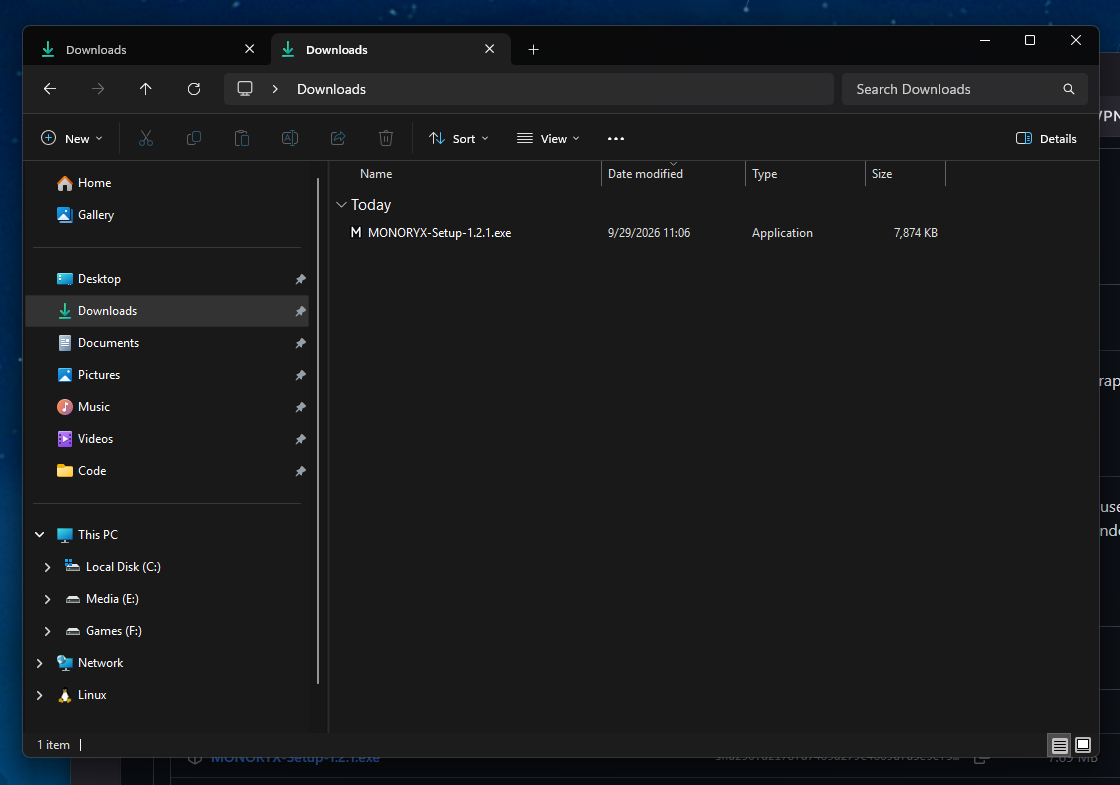
Task: Click the PC icon in address bar
Action: (245, 89)
